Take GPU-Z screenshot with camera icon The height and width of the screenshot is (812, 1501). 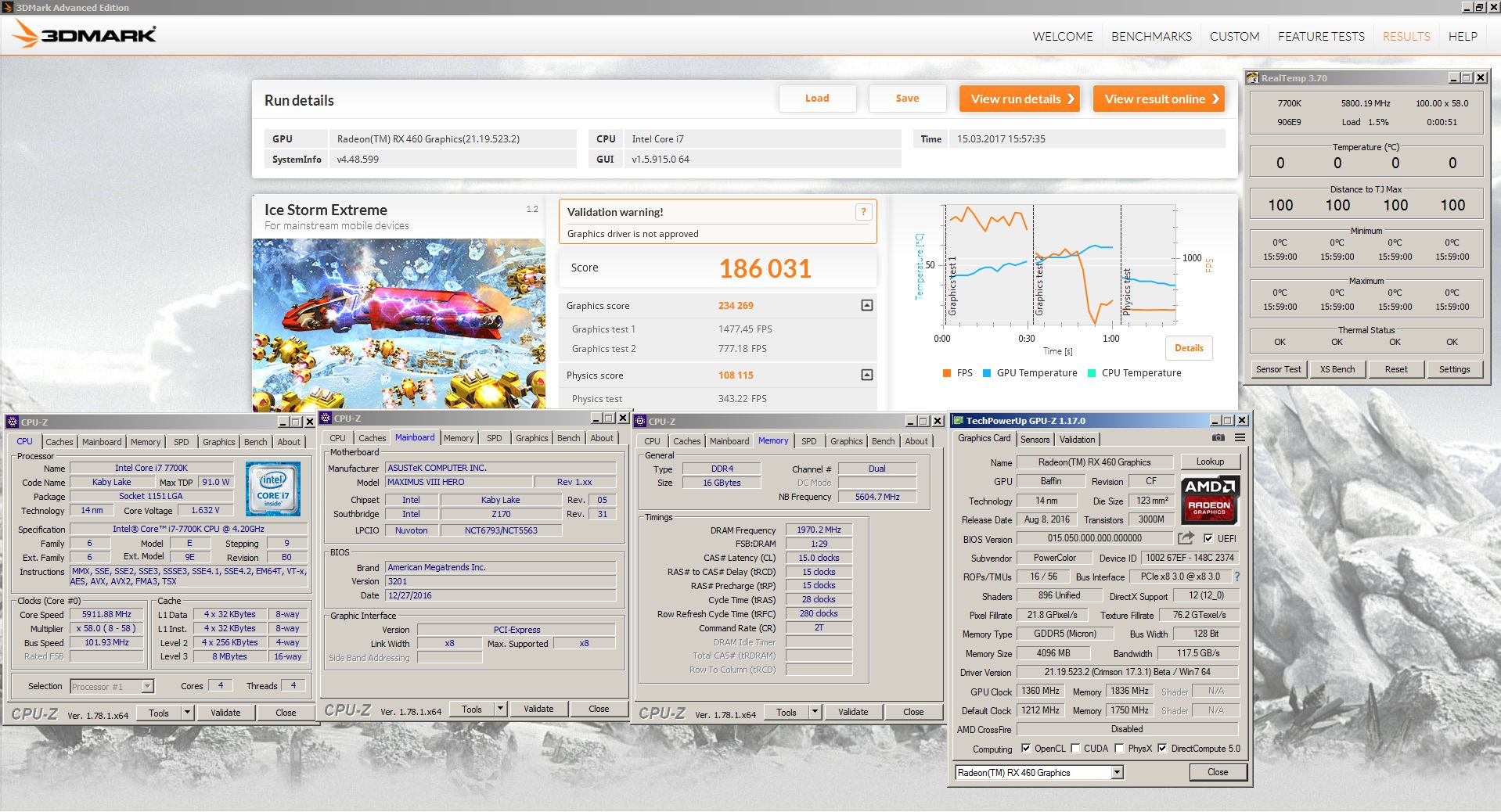click(1218, 438)
